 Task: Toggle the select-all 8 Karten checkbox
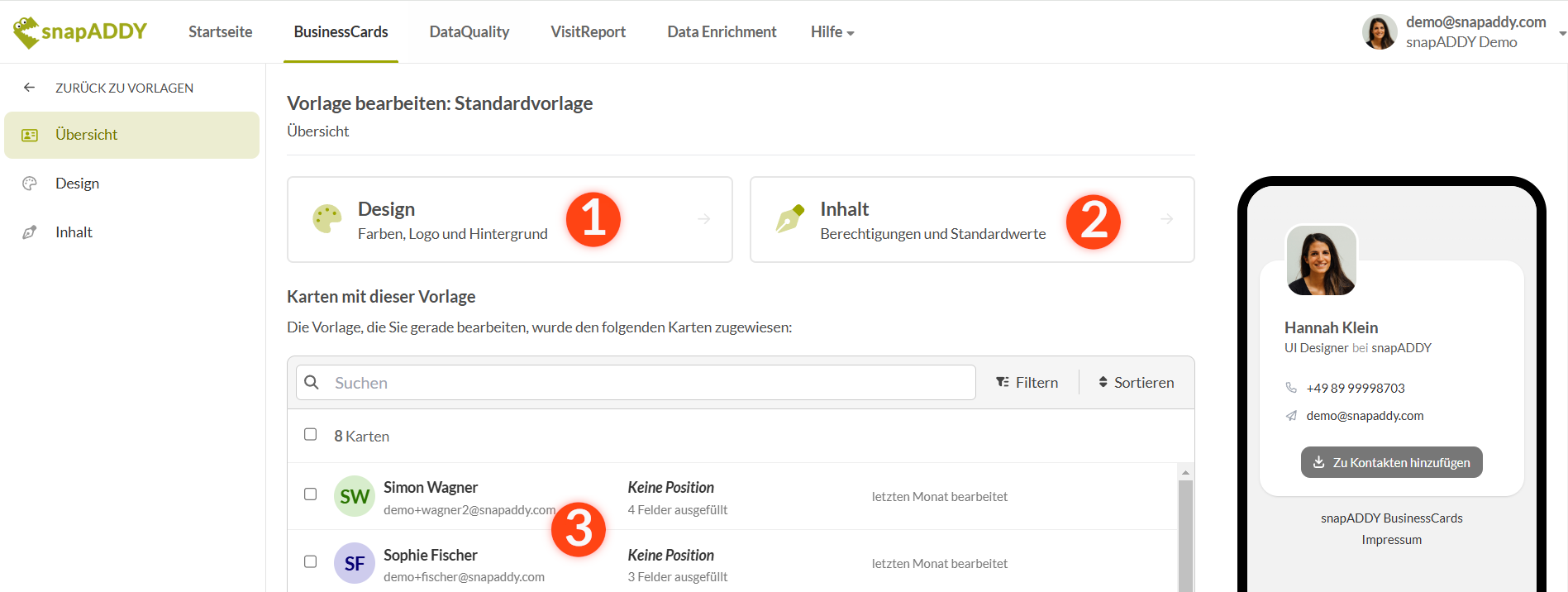tap(311, 435)
